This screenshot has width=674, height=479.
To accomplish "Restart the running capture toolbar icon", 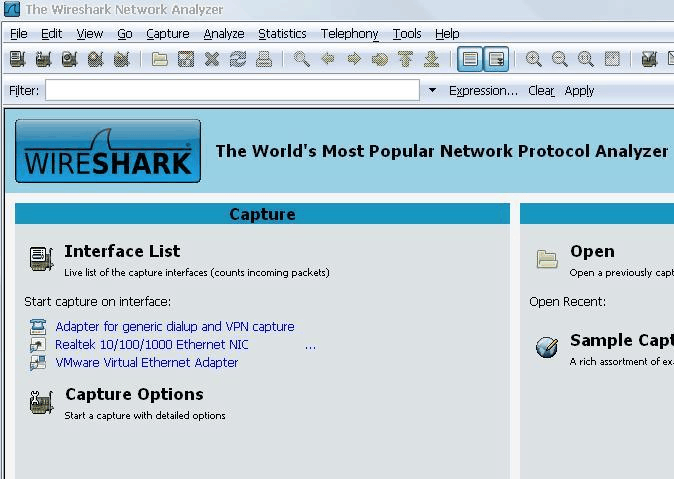I will click(x=122, y=59).
